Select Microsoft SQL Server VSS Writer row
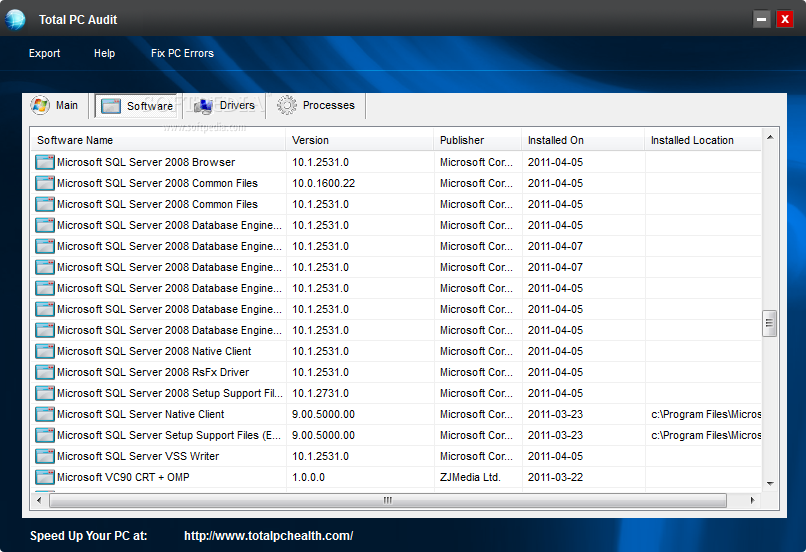 pos(395,456)
